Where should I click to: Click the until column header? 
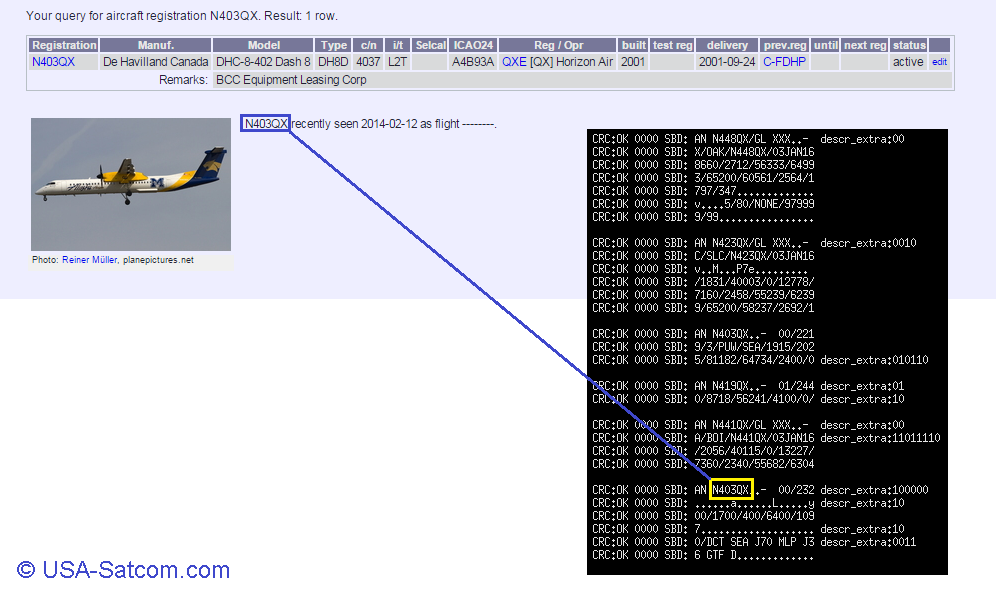point(825,45)
